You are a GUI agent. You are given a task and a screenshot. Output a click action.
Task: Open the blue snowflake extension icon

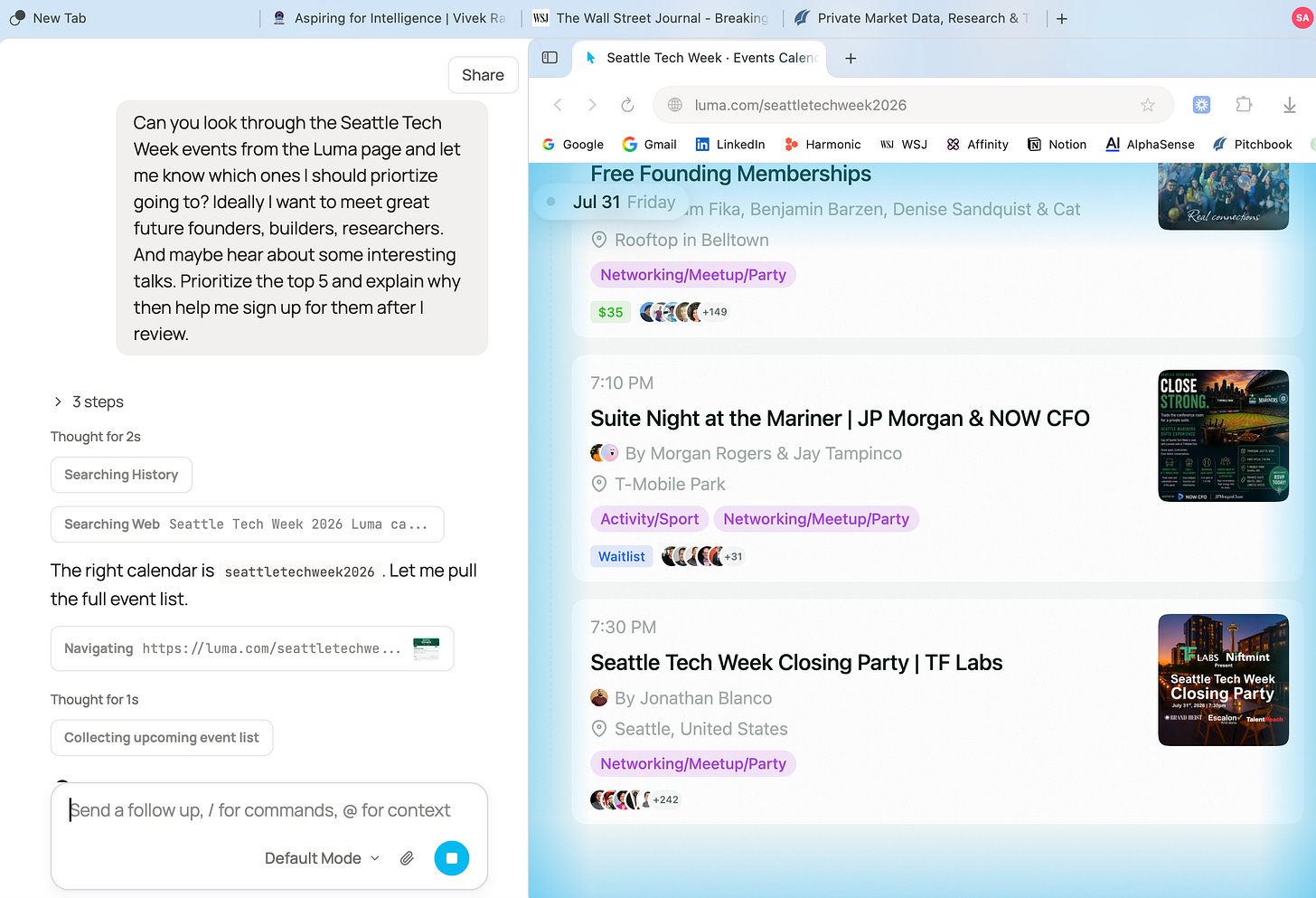pyautogui.click(x=1201, y=105)
